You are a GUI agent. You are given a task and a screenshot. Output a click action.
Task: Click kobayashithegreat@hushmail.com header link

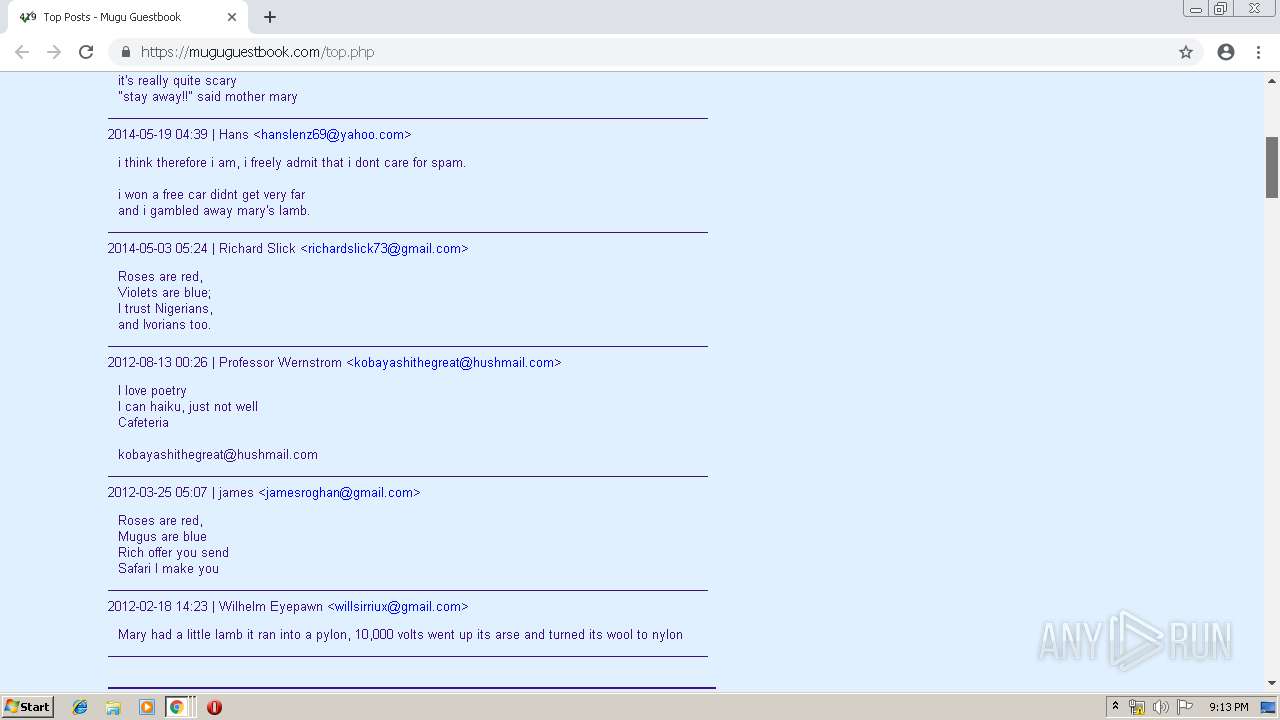click(454, 363)
